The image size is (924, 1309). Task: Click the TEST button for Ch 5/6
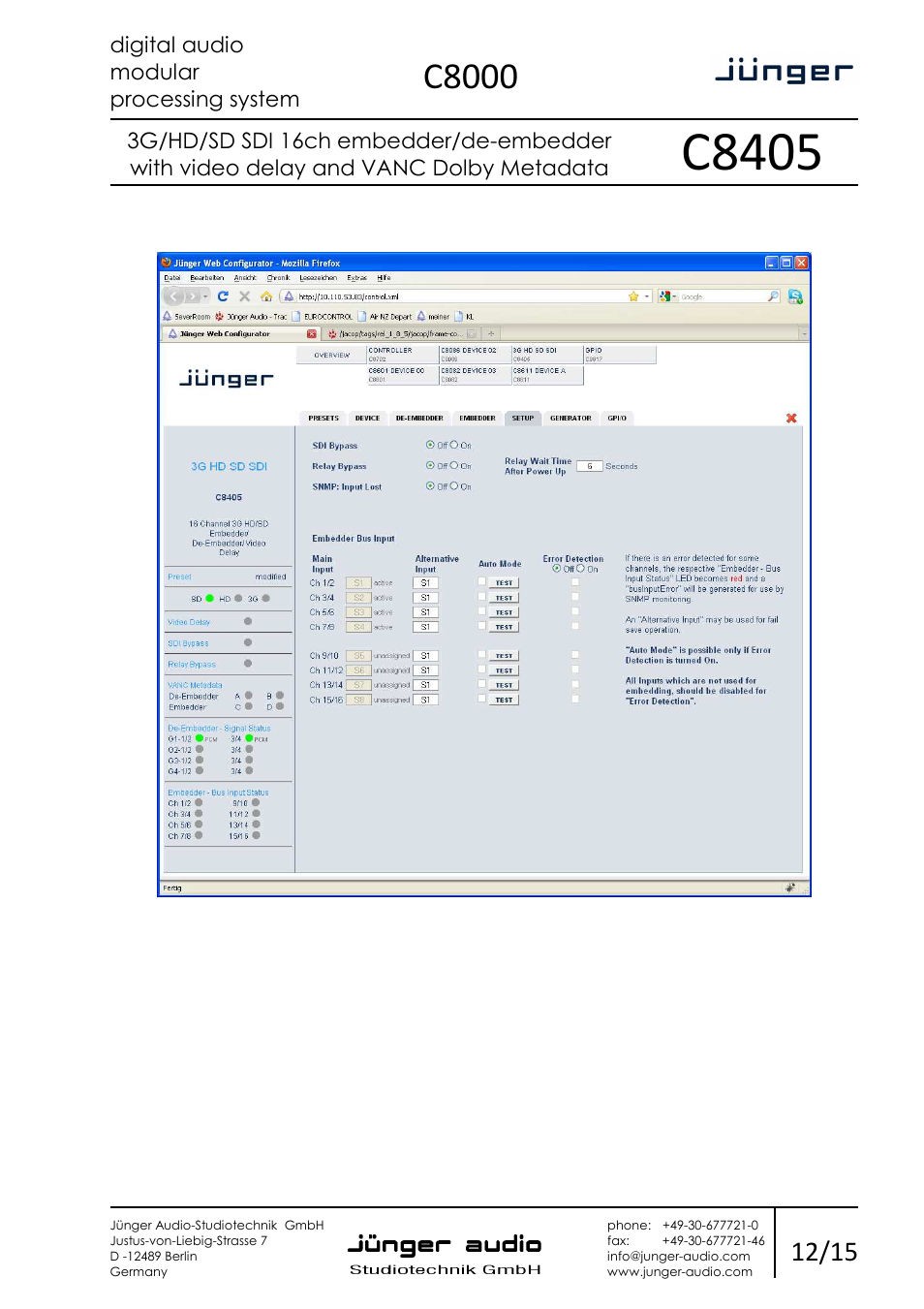coord(505,612)
